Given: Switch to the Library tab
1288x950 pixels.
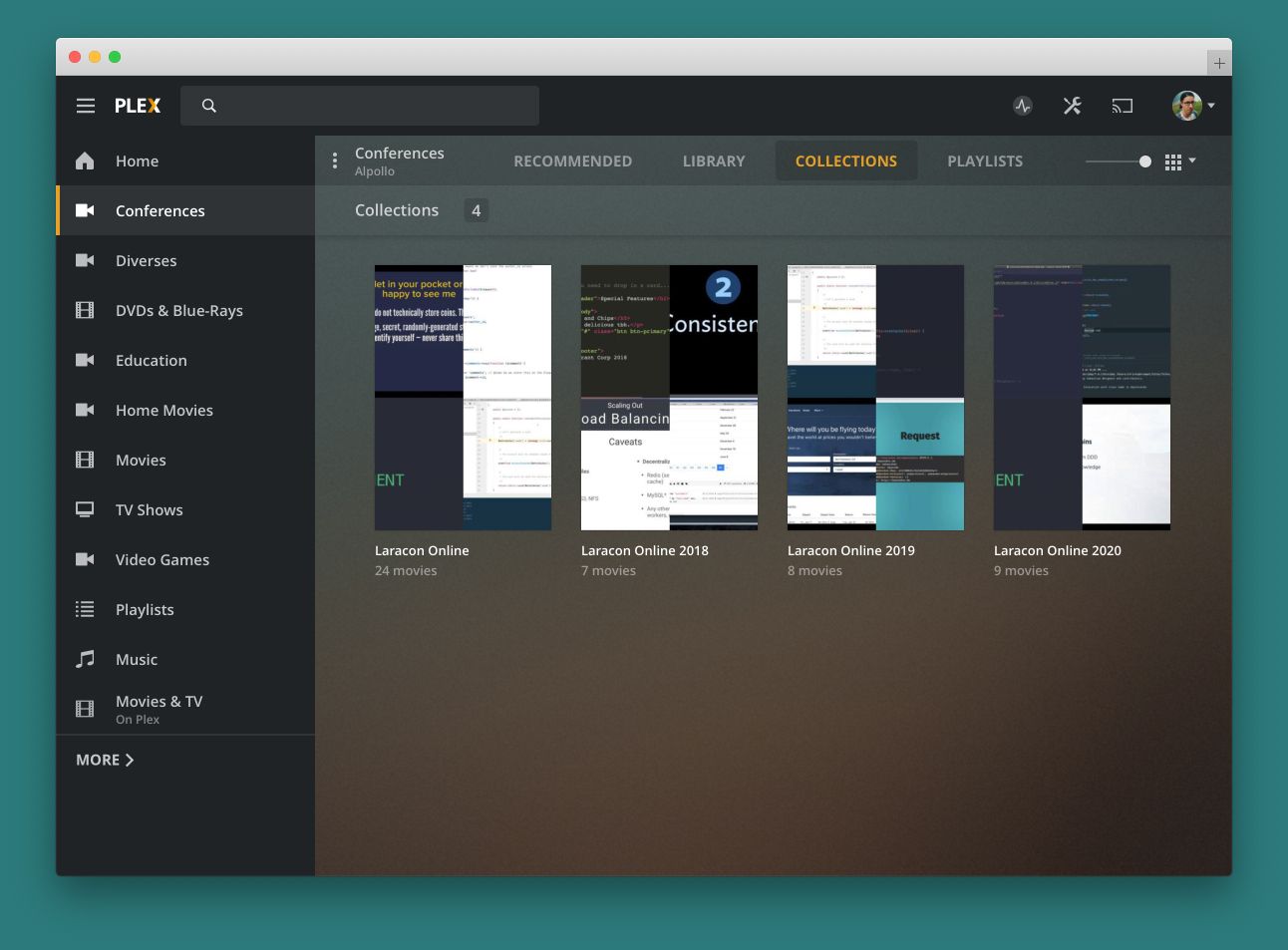Looking at the screenshot, I should [x=713, y=160].
